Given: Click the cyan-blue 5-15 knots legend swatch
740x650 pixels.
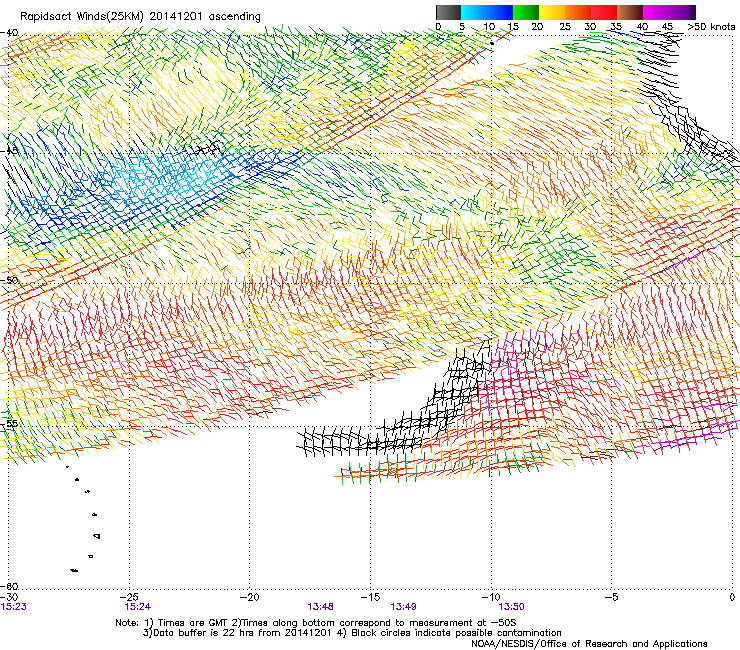Looking at the screenshot, I should [x=487, y=12].
